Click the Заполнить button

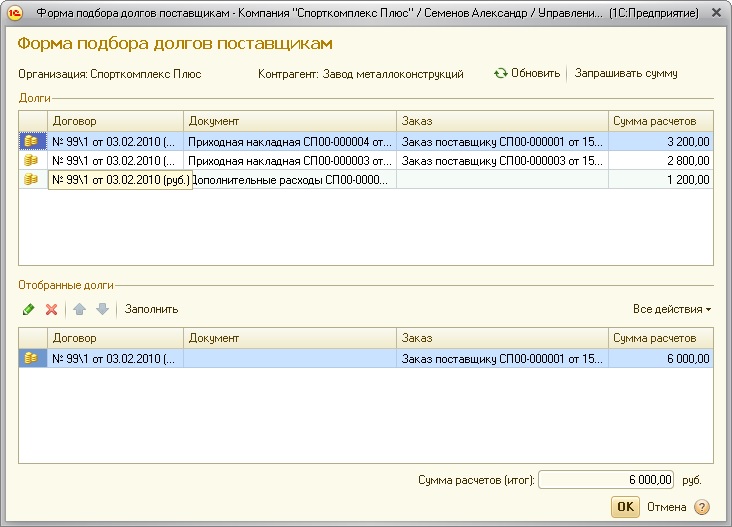tap(151, 309)
